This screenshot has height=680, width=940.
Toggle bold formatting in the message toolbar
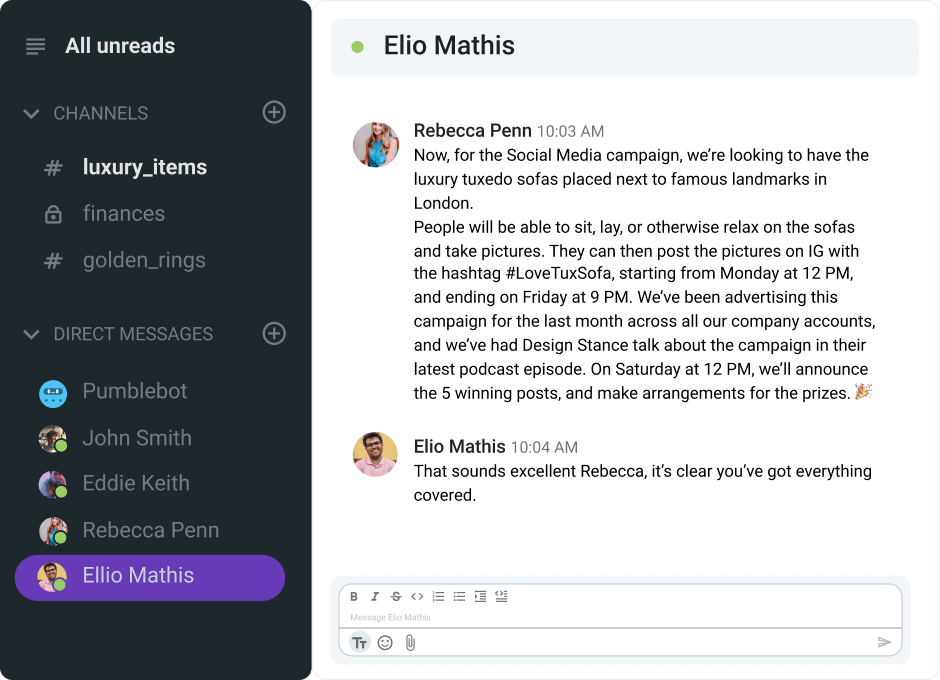coord(354,596)
